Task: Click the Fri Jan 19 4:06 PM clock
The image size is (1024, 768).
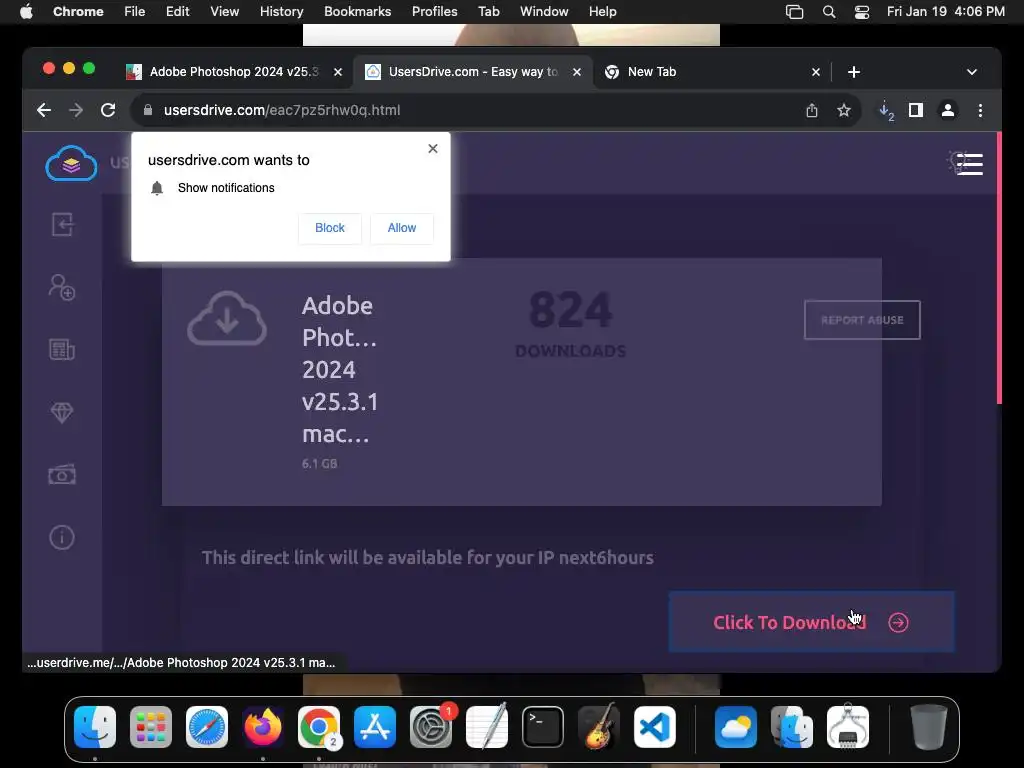Action: point(946,12)
